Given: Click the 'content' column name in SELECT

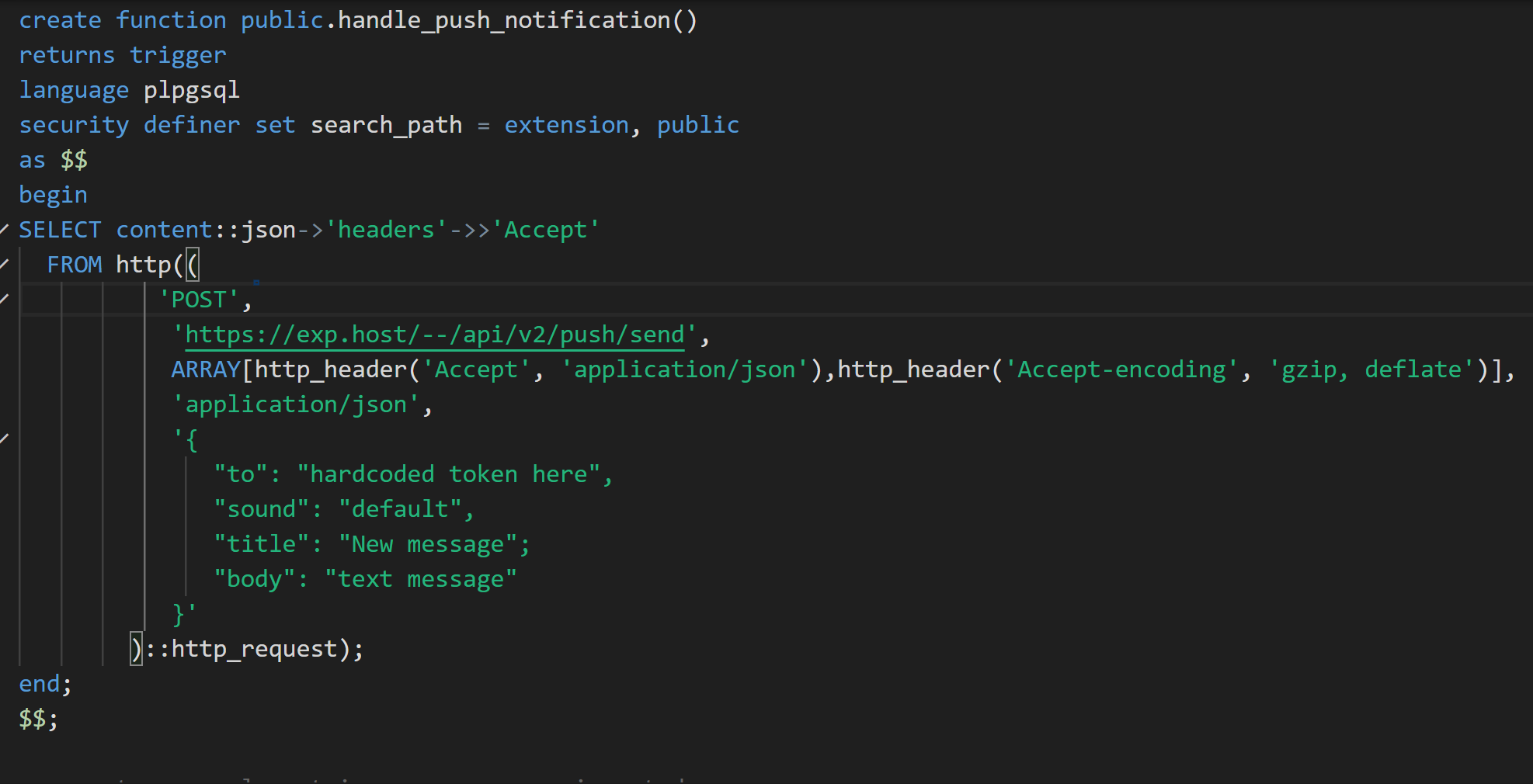Looking at the screenshot, I should click(x=164, y=230).
